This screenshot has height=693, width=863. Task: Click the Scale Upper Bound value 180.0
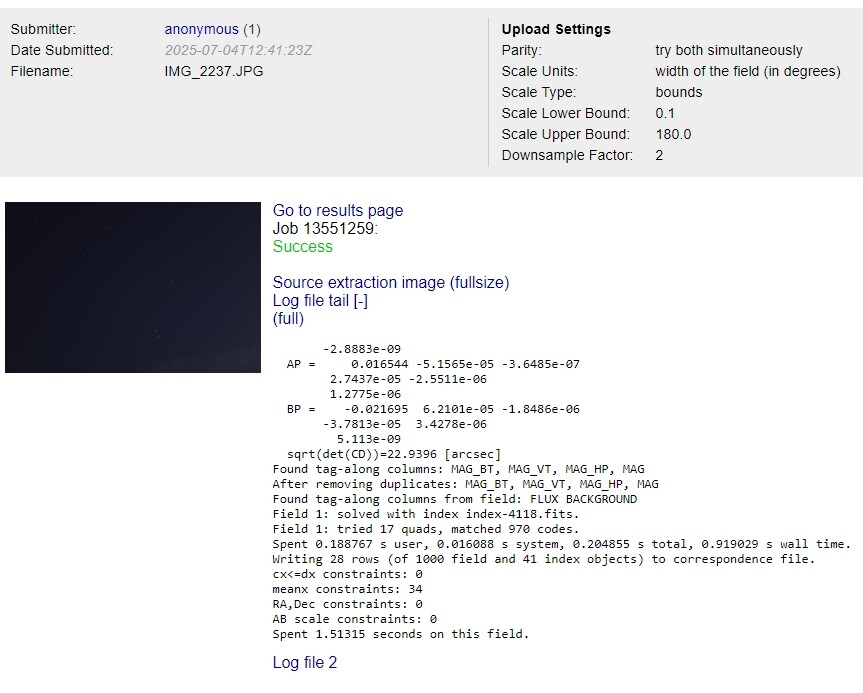(x=673, y=134)
